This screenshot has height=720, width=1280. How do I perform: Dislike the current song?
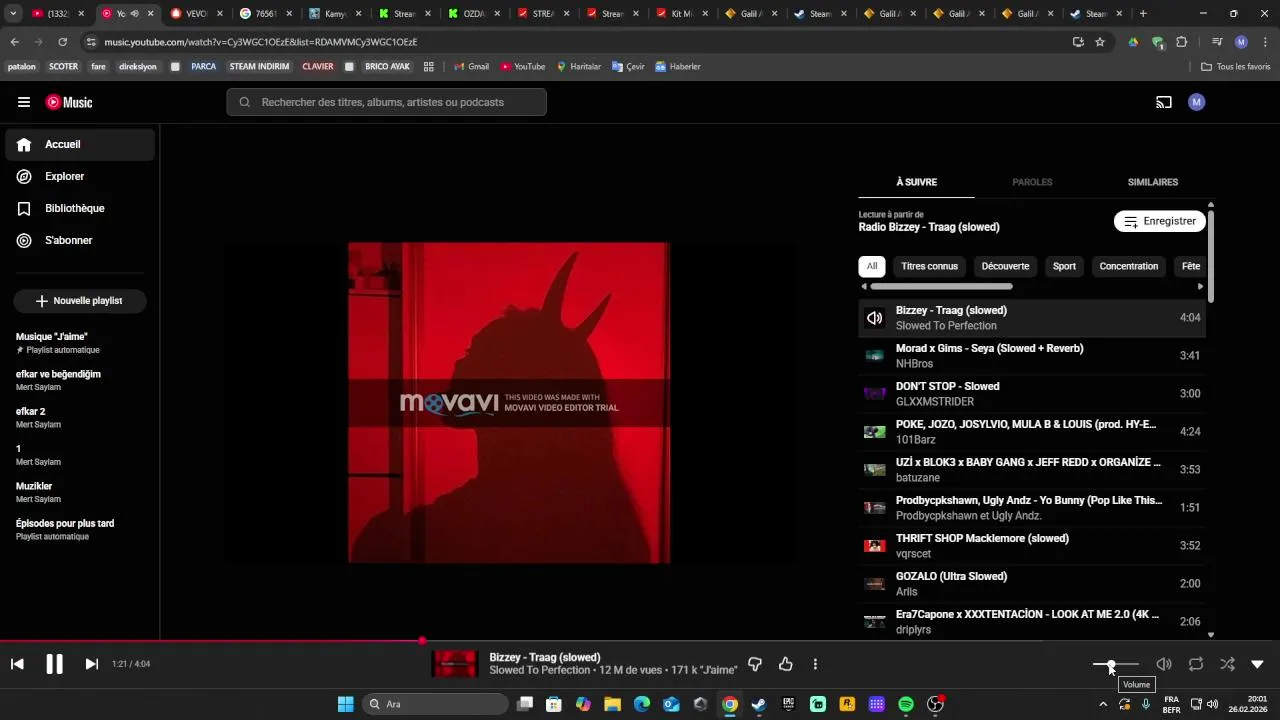click(755, 664)
